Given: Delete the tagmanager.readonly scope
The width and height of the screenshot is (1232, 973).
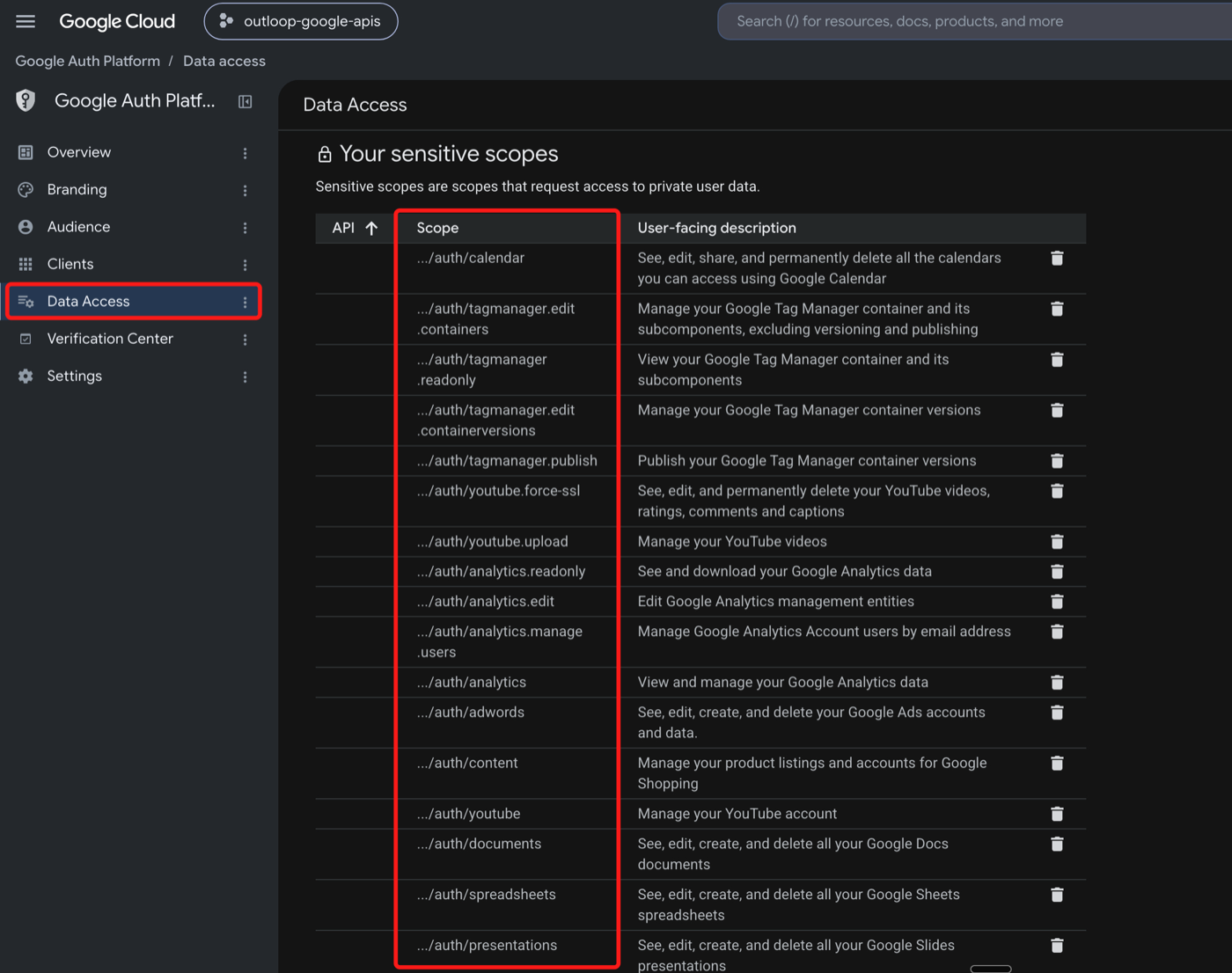Looking at the screenshot, I should pyautogui.click(x=1058, y=360).
